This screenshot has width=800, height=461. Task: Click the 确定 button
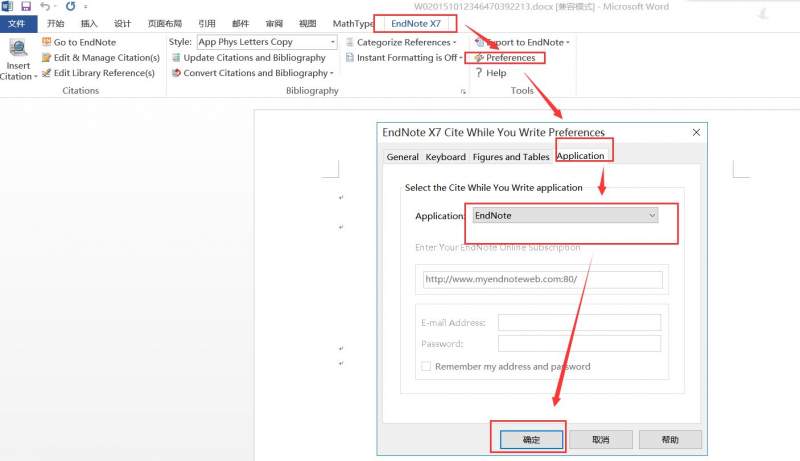click(531, 440)
